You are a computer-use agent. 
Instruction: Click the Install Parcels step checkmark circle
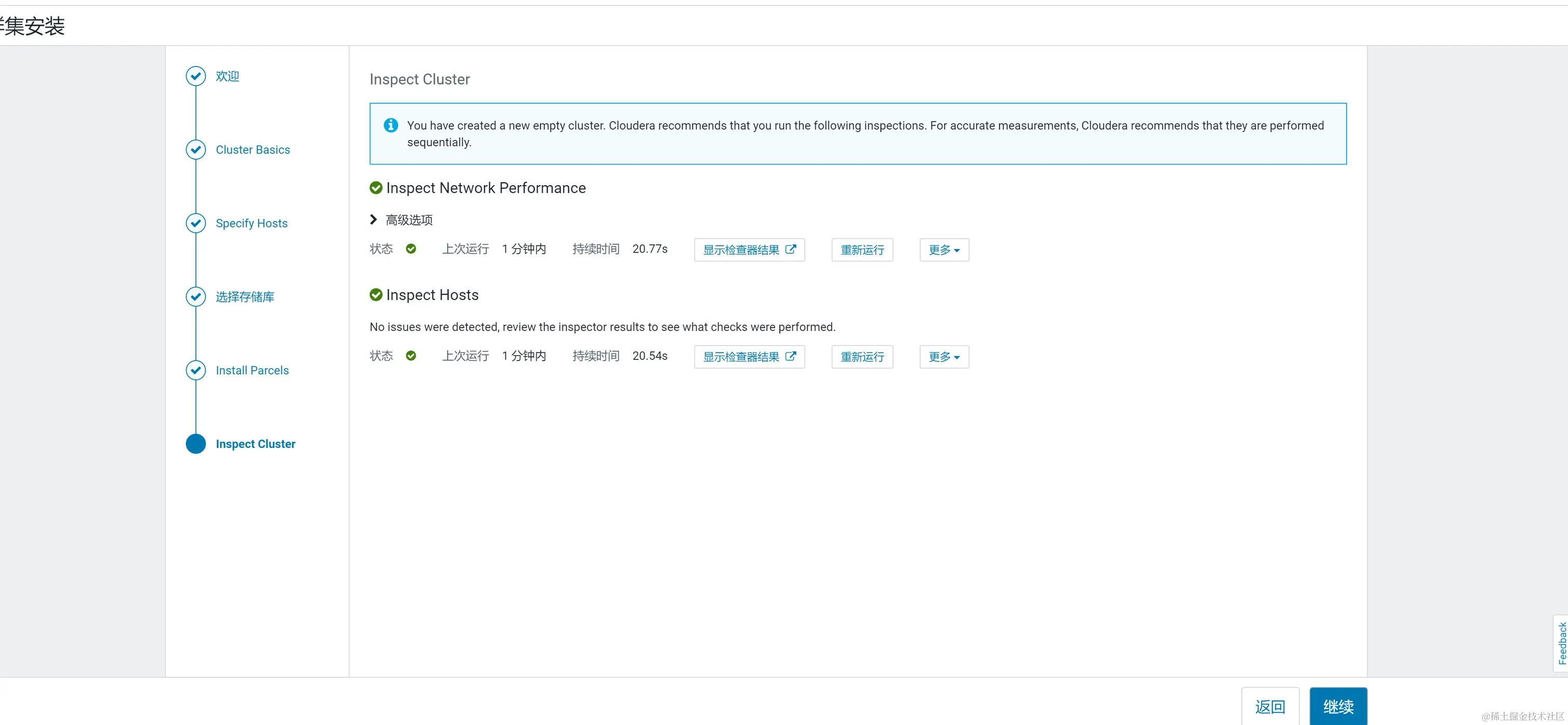point(195,370)
